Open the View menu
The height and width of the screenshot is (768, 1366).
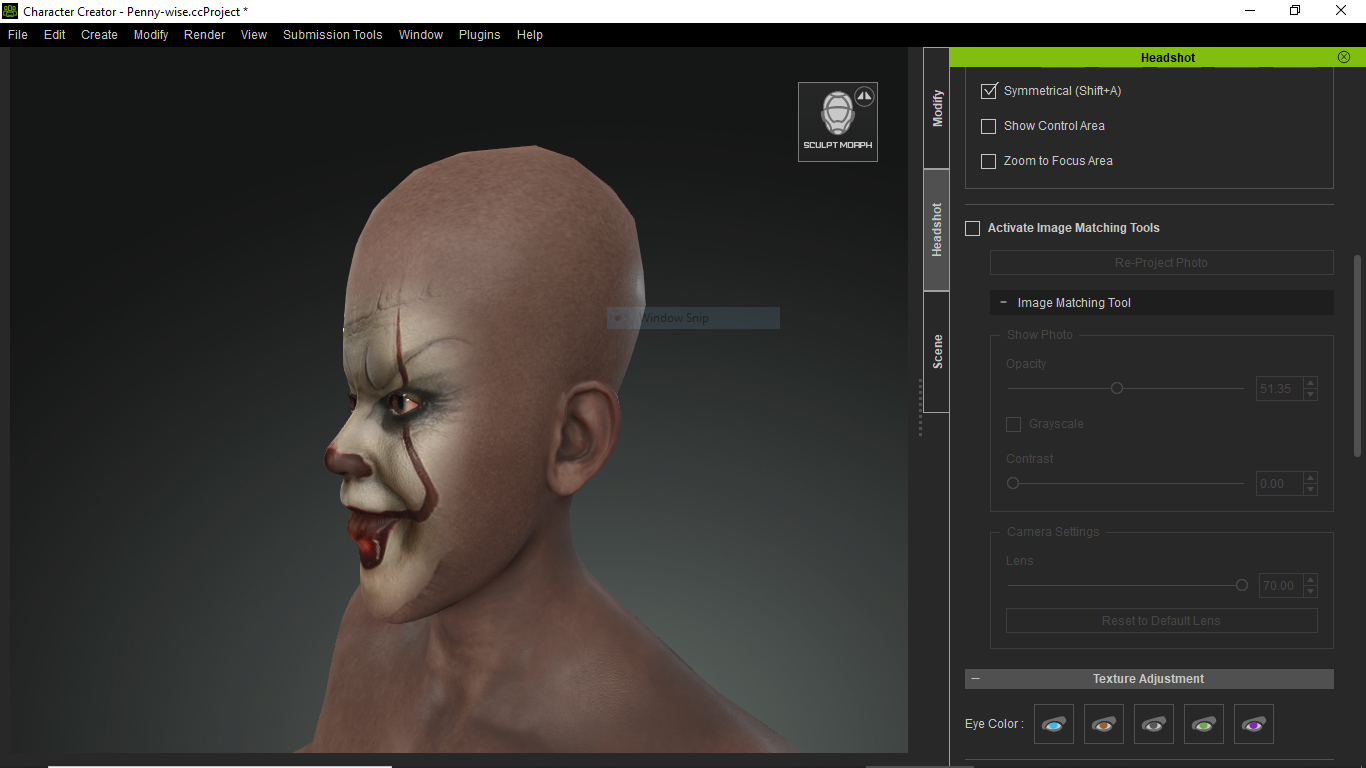(254, 34)
